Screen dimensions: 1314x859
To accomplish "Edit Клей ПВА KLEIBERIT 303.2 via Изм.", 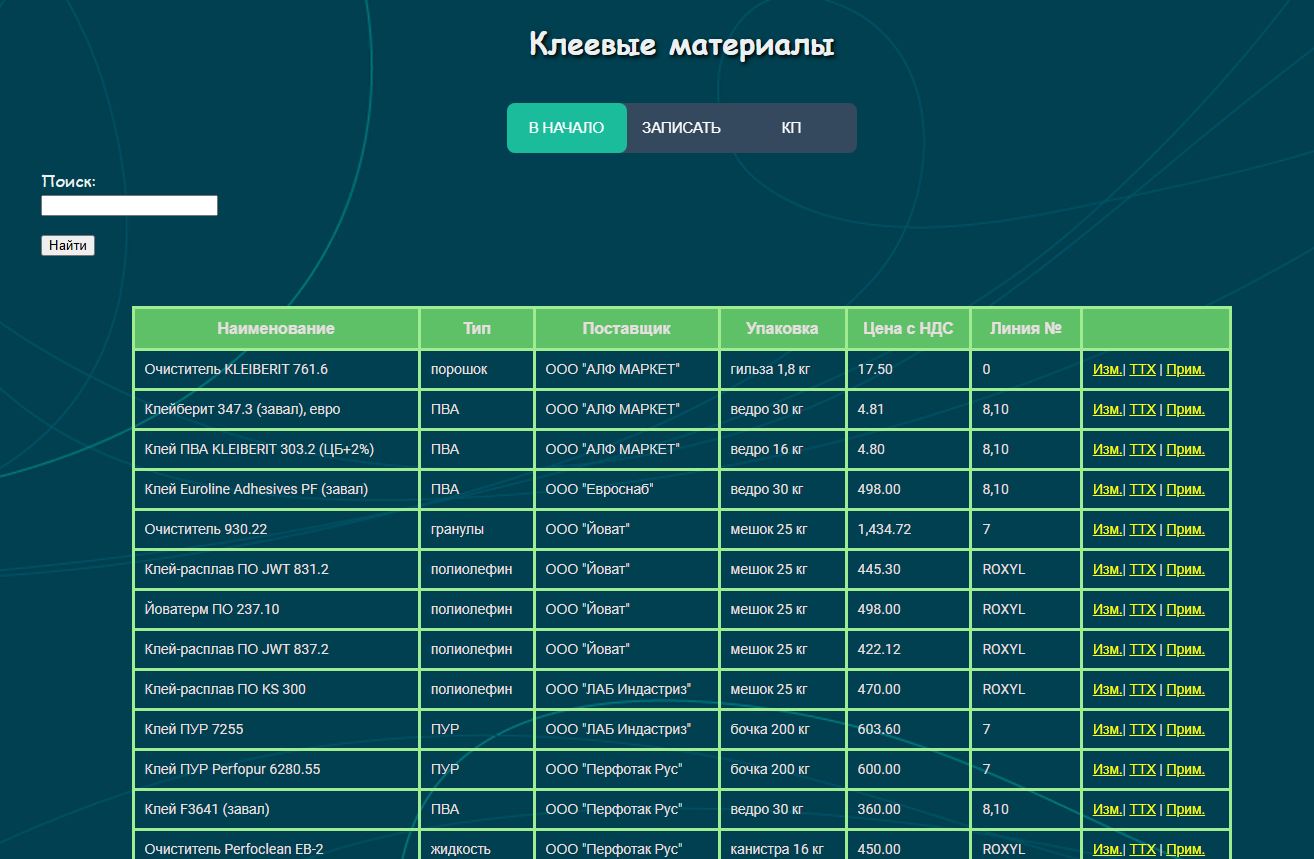I will (1107, 449).
